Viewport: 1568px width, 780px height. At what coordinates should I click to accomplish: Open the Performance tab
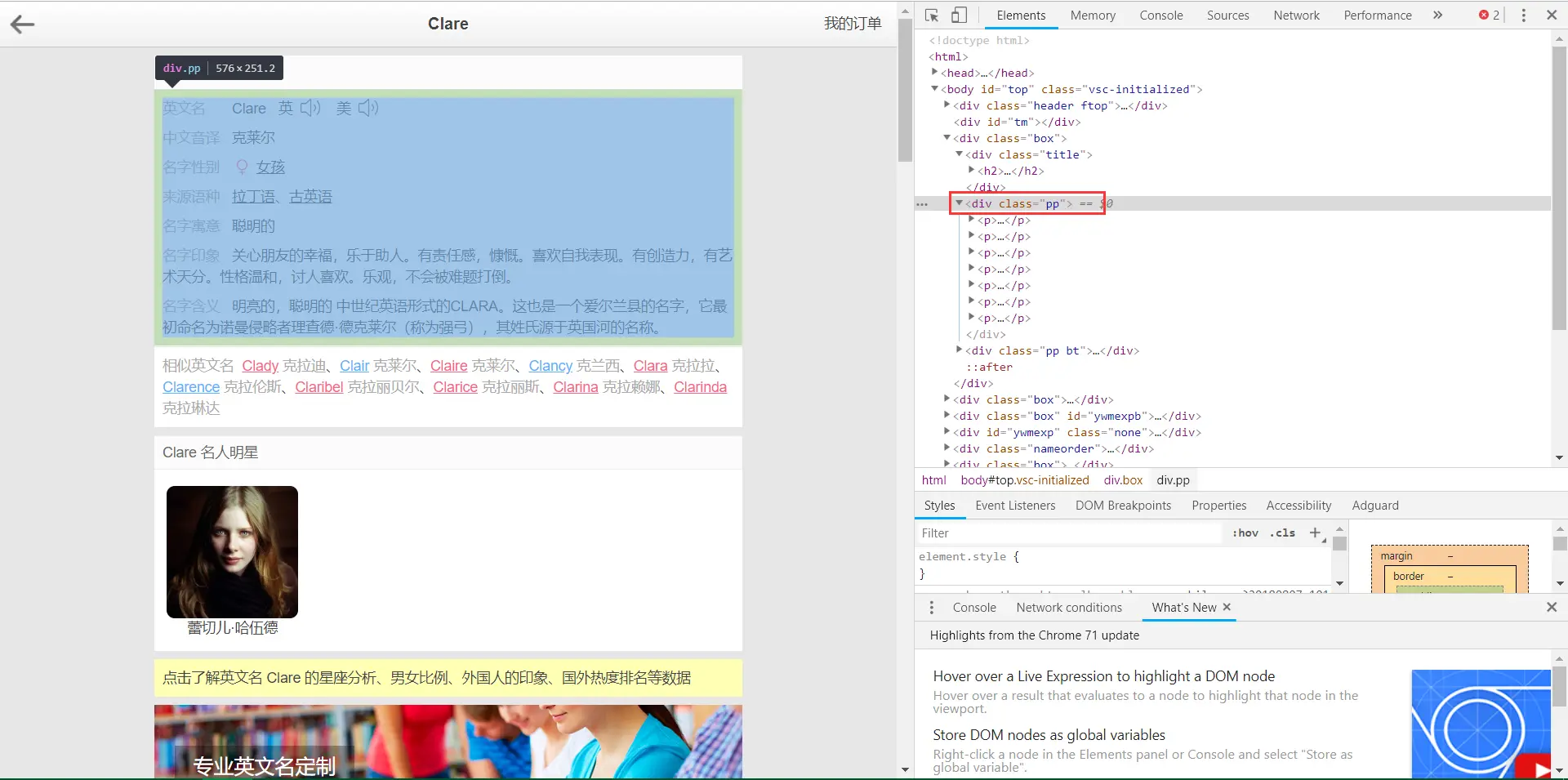[1378, 15]
